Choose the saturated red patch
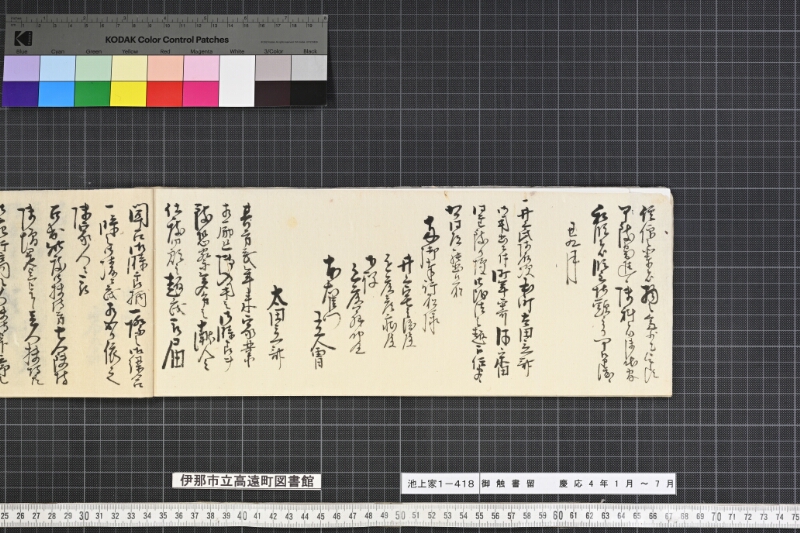 pos(165,94)
